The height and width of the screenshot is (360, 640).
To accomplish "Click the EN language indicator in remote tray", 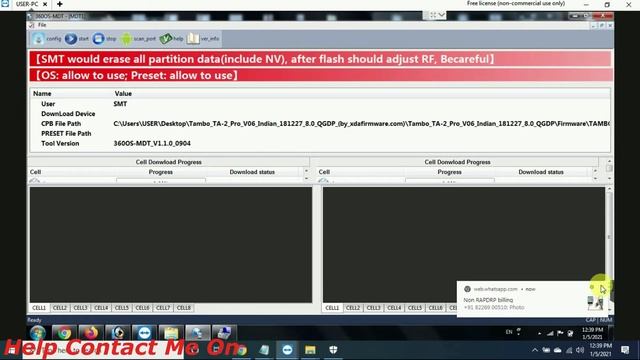I will pos(509,332).
